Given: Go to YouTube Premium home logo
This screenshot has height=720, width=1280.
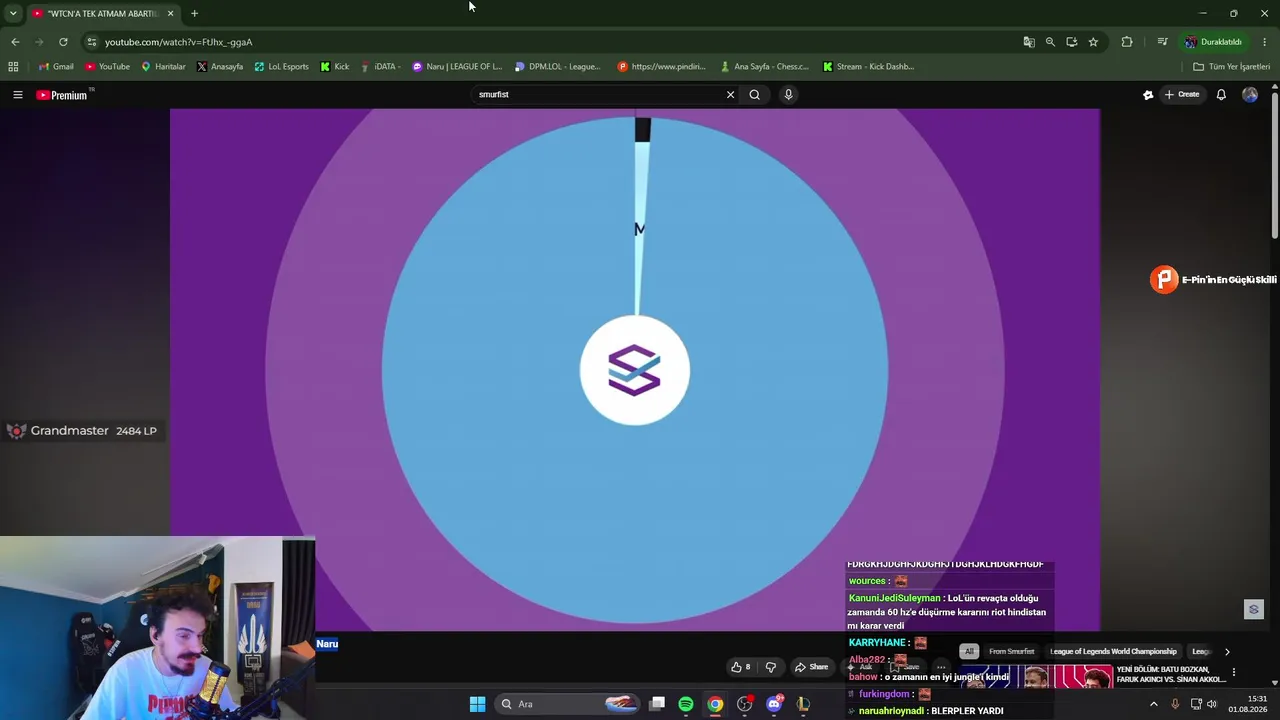Looking at the screenshot, I should point(62,95).
